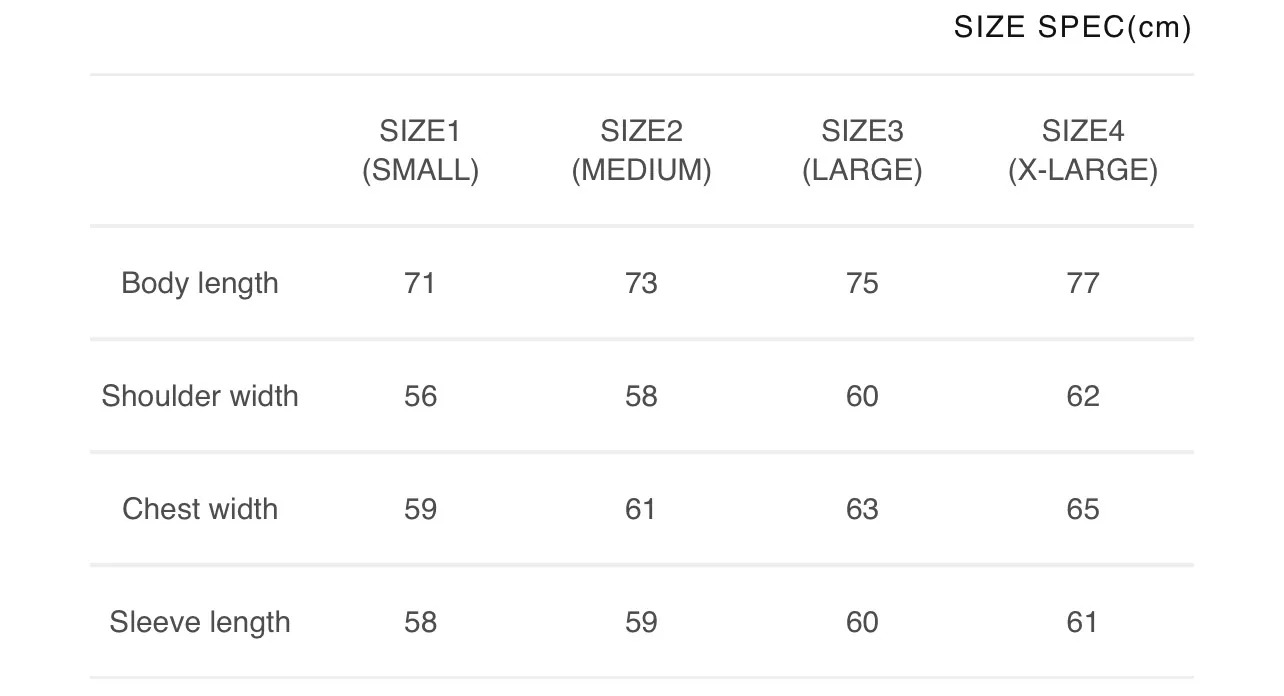Viewport: 1284px width, 696px height.
Task: Click the SIZE3 (LARGE) column header
Action: [x=862, y=151]
